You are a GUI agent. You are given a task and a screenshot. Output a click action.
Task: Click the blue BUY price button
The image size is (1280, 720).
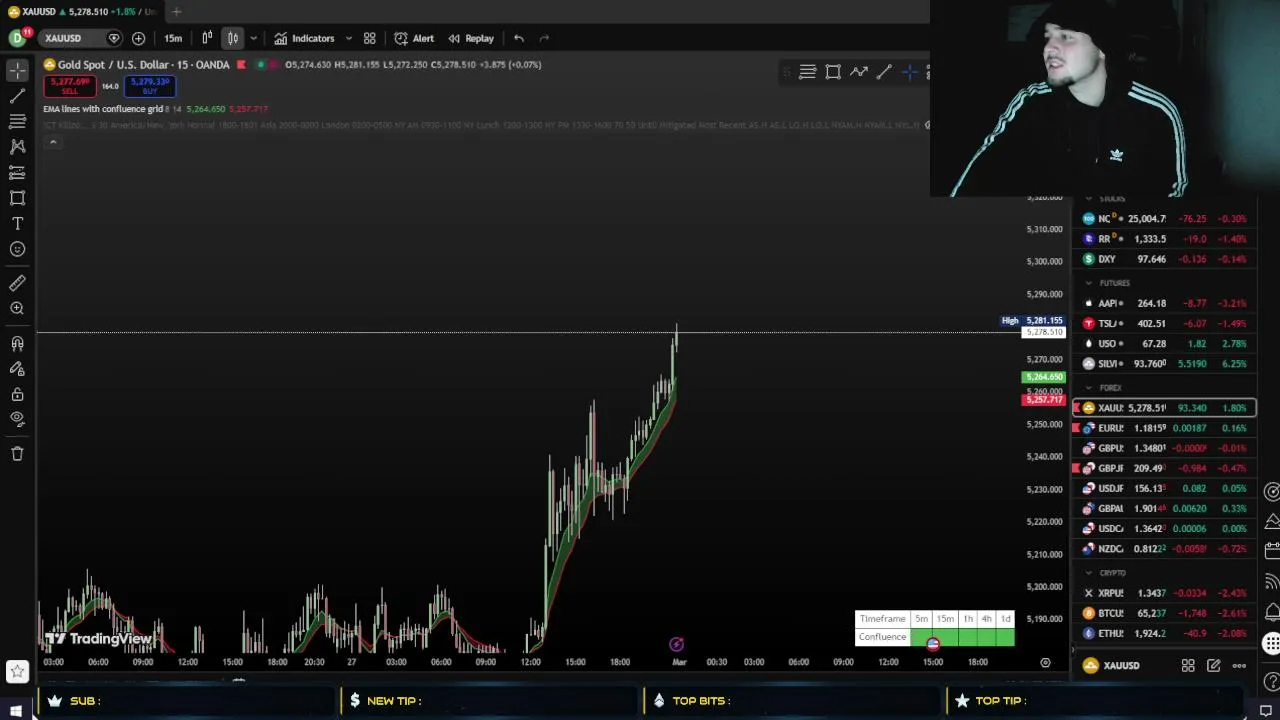149,87
